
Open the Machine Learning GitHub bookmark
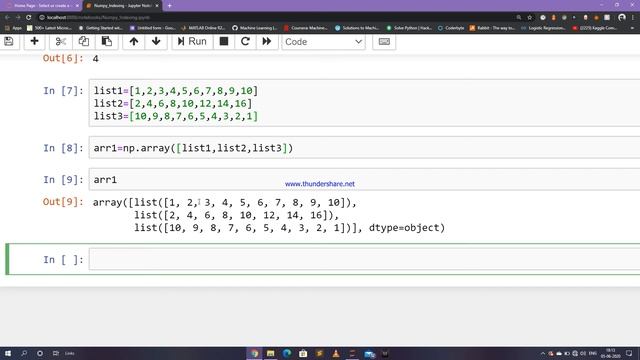click(x=255, y=28)
